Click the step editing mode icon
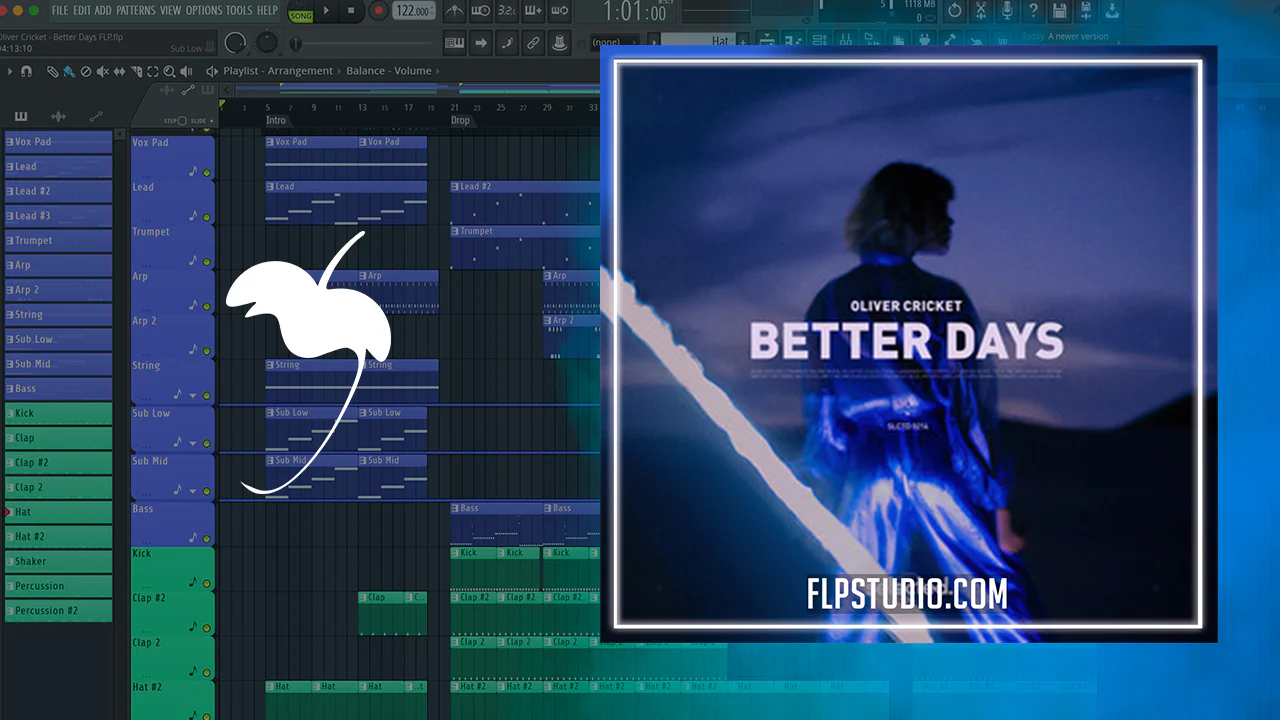 click(507, 43)
